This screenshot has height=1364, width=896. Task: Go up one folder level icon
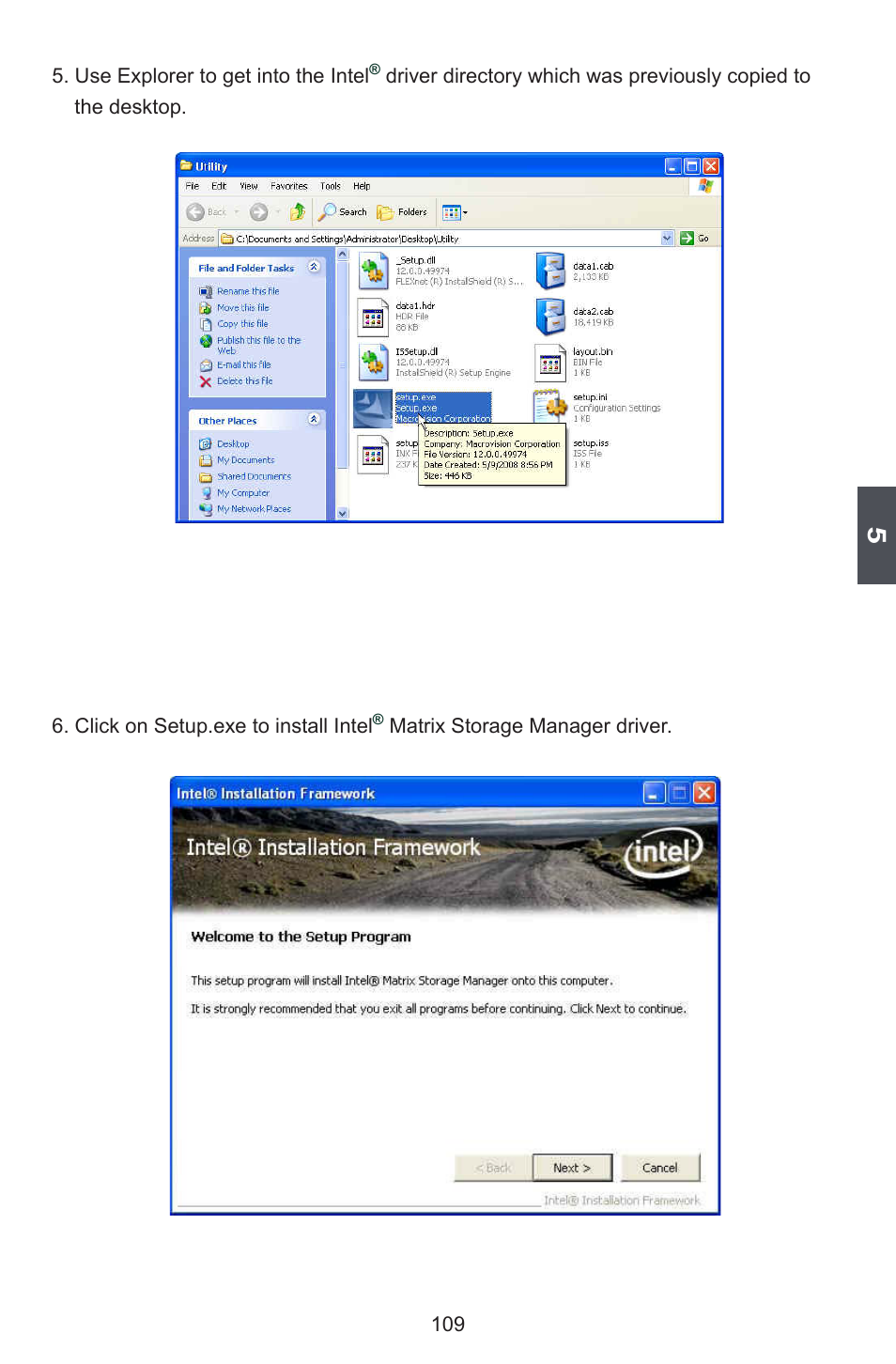pyautogui.click(x=298, y=212)
